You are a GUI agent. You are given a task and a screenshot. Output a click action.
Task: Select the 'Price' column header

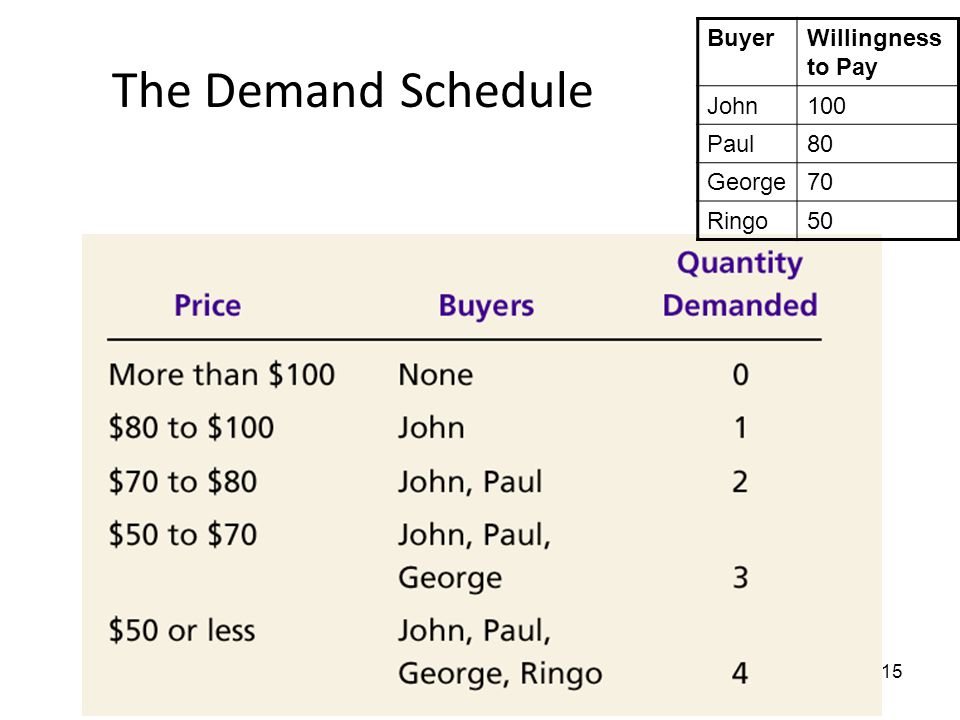pos(208,305)
